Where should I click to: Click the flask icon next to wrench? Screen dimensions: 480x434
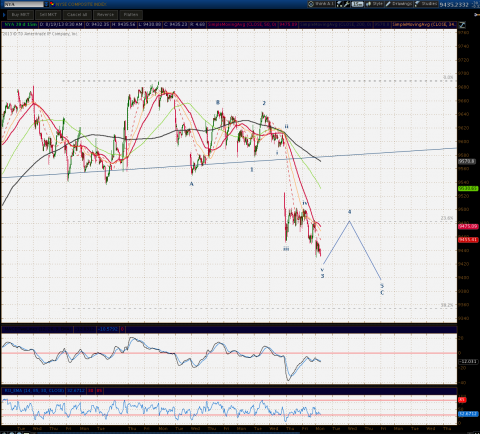click(x=340, y=4)
